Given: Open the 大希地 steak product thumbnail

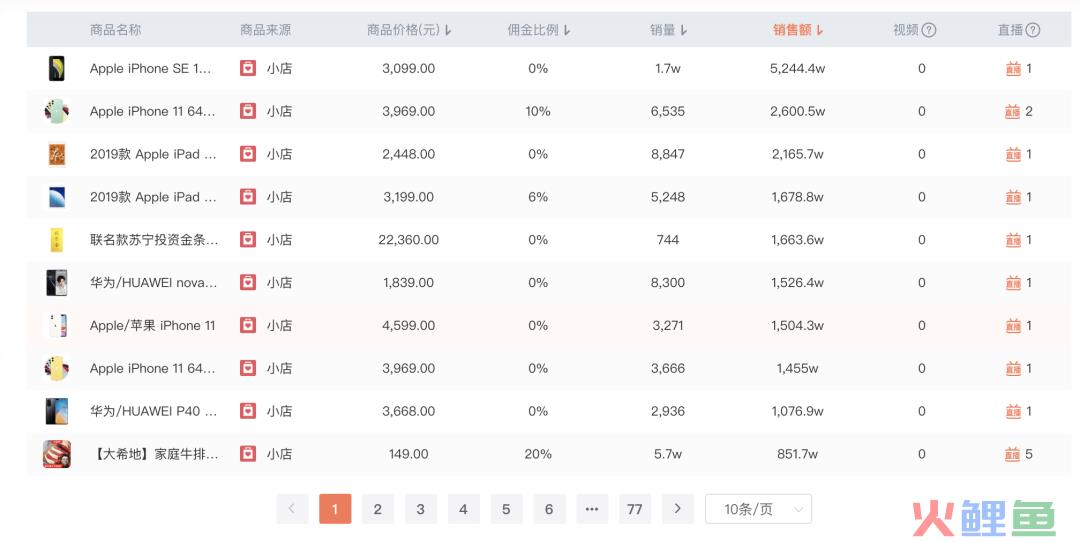Looking at the screenshot, I should [x=56, y=454].
